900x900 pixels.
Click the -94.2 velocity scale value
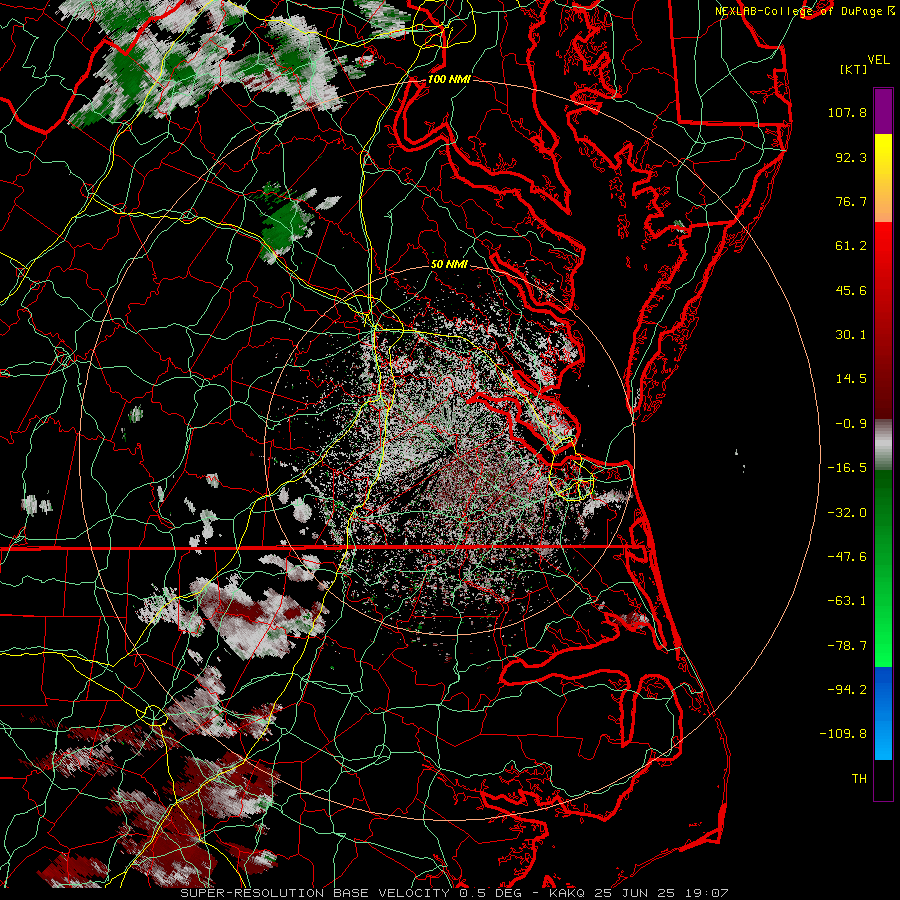tap(847, 690)
